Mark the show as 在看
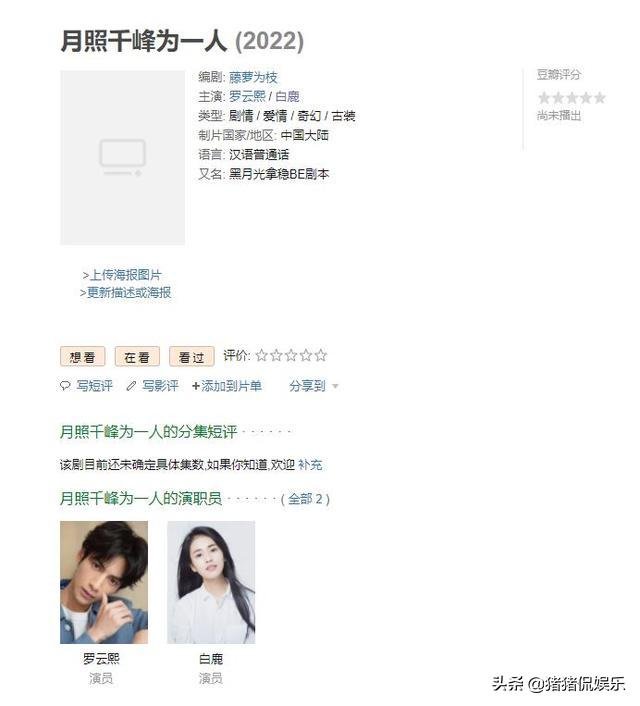 pyautogui.click(x=137, y=357)
